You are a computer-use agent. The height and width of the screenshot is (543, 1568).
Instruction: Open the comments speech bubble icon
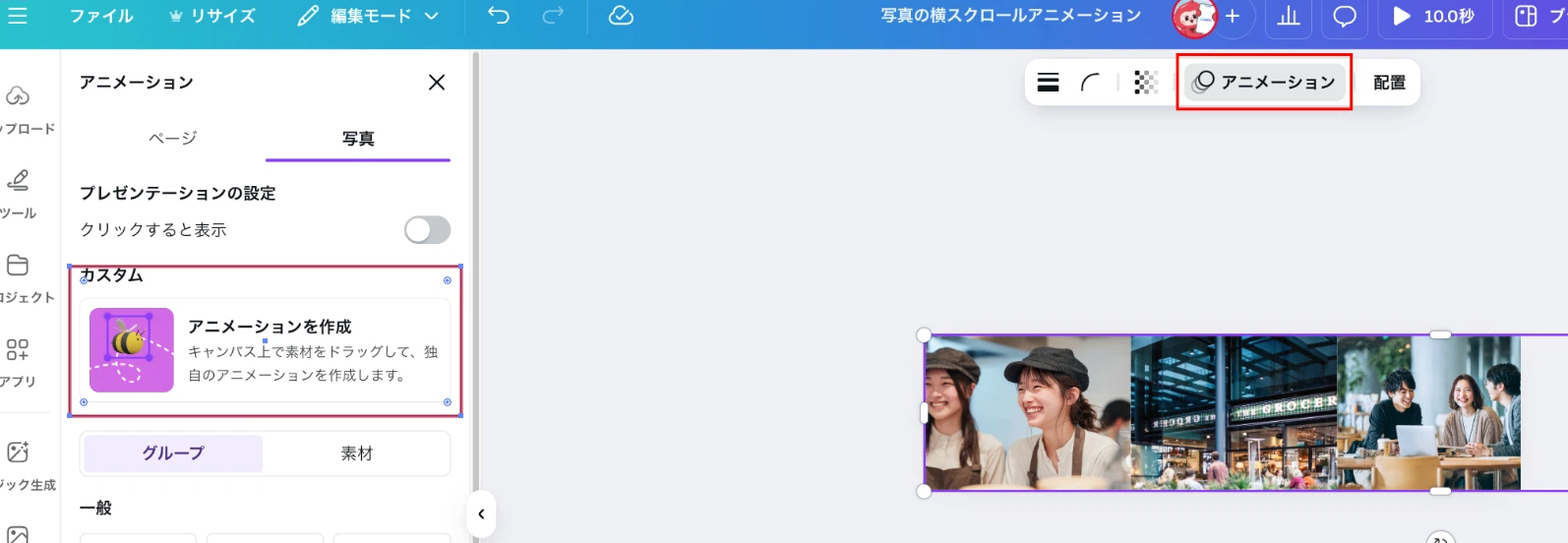[1345, 16]
